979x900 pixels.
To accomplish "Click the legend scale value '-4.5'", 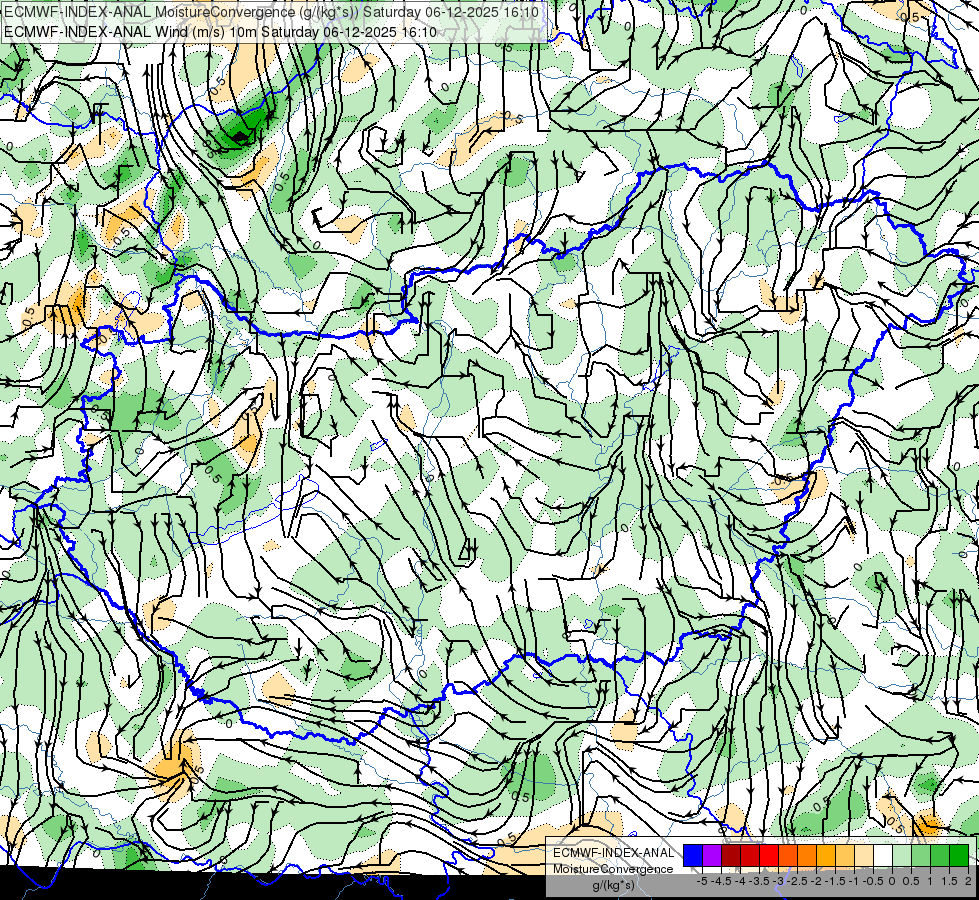I will 721,881.
